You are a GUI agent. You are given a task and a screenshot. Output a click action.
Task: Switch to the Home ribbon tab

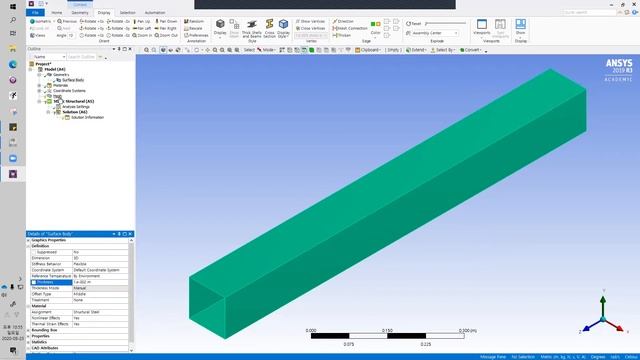57,13
